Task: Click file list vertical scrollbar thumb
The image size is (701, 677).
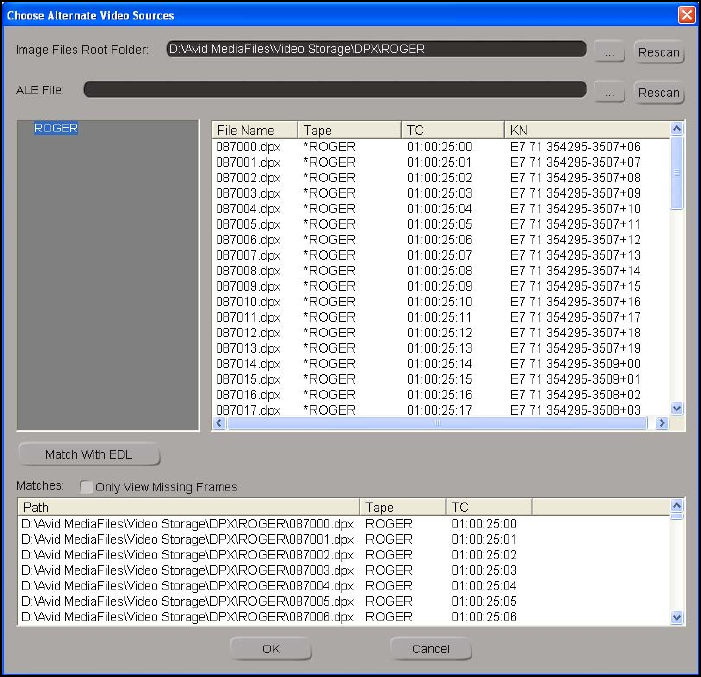Action: click(677, 173)
